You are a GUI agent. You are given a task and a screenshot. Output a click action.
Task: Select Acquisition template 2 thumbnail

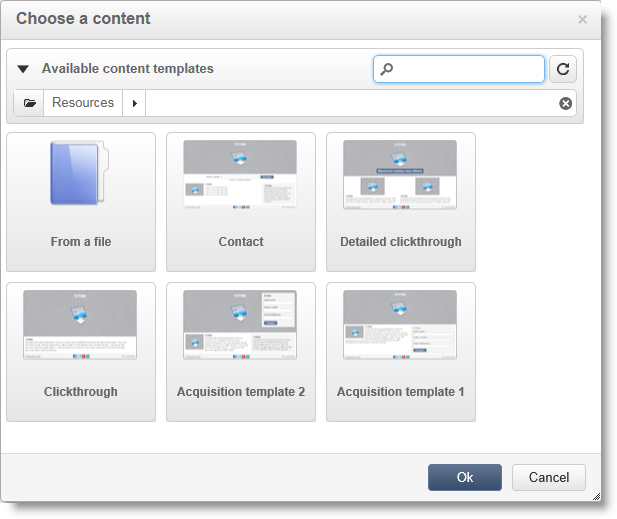click(x=240, y=325)
